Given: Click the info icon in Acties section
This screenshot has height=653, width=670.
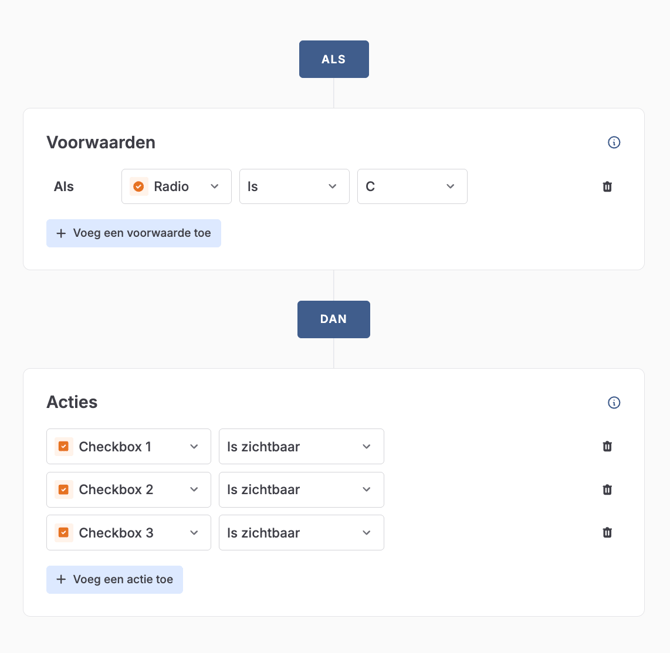Looking at the screenshot, I should point(614,402).
